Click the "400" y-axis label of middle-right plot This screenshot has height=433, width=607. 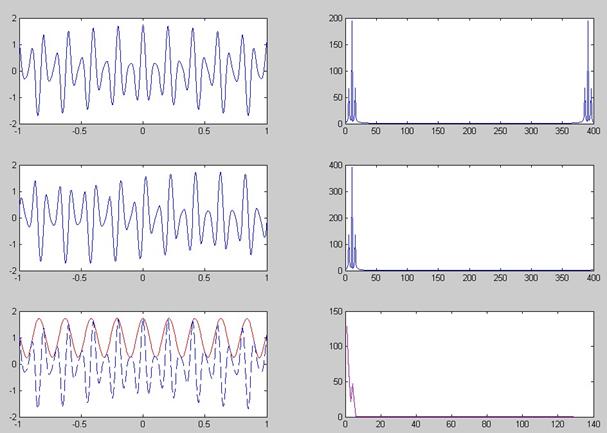[336, 165]
